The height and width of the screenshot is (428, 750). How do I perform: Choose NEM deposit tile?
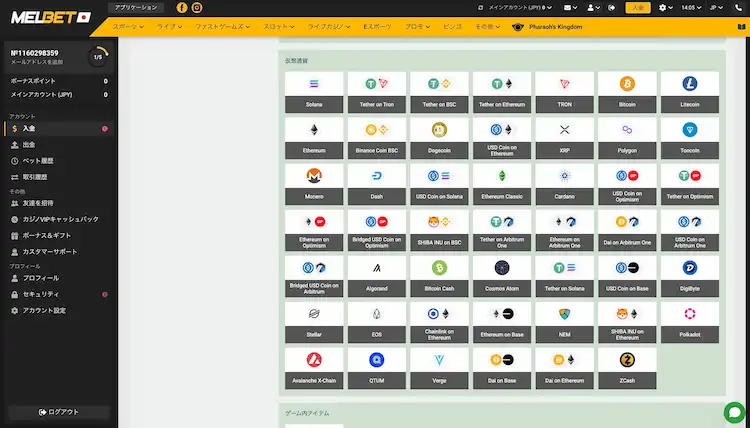564,322
